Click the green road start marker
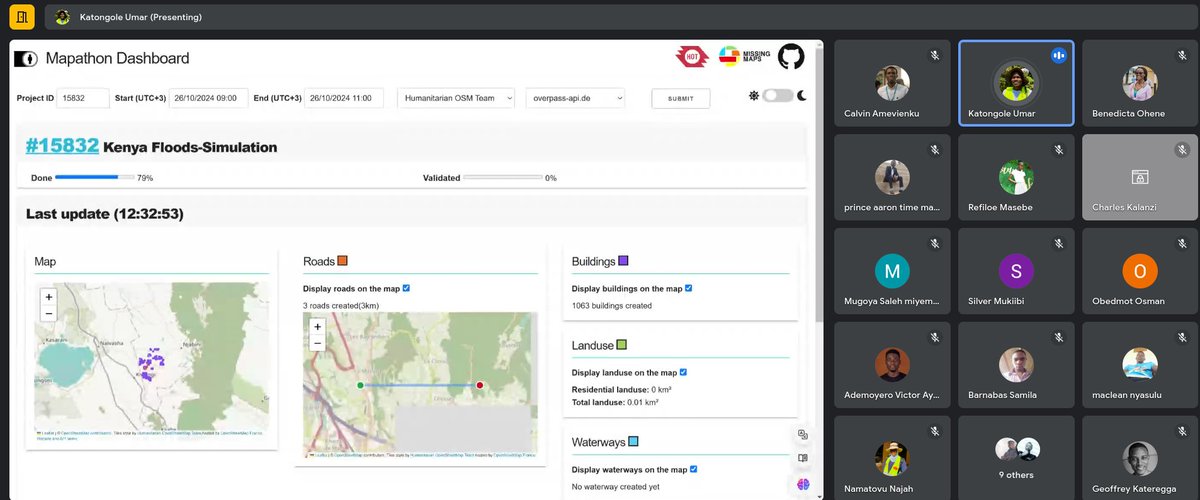 [x=360, y=384]
